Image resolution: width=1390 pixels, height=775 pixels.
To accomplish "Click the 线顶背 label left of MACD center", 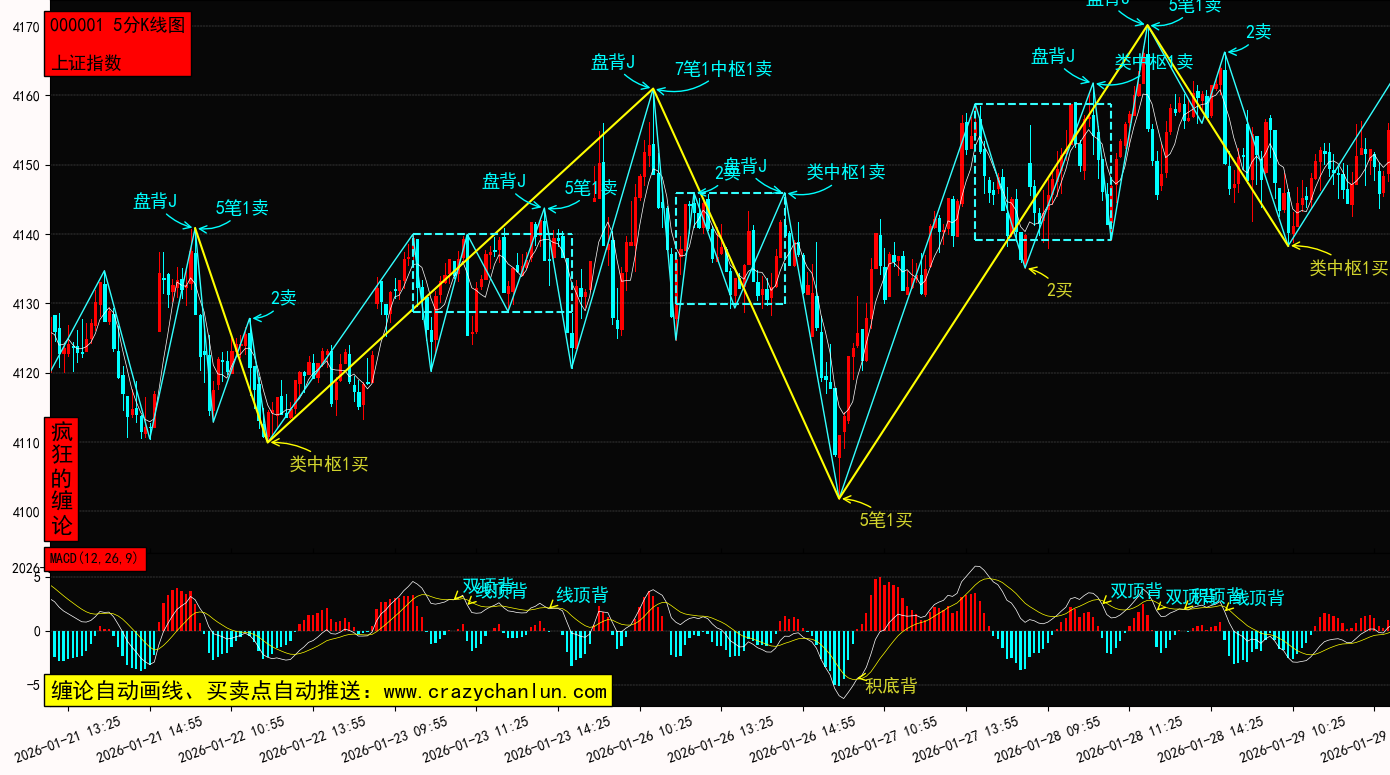I will tap(582, 595).
